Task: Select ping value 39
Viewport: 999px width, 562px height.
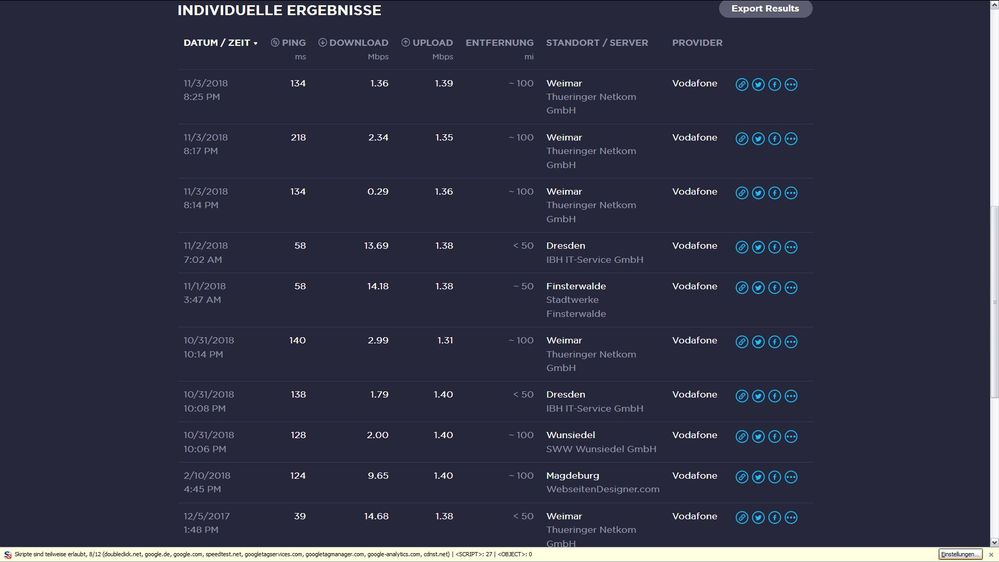Action: coord(299,516)
